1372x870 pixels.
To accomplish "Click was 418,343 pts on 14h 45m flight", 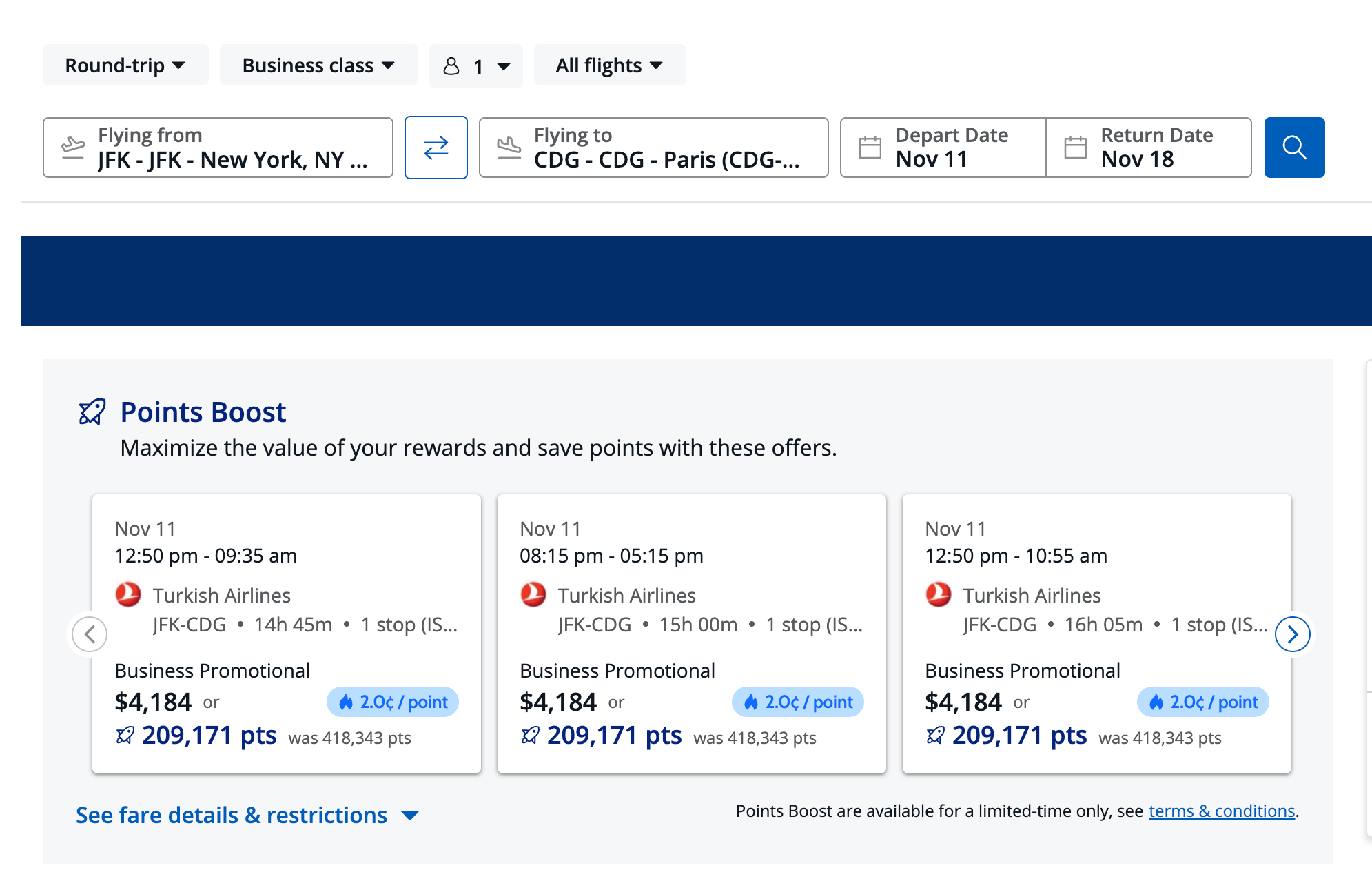I will 350,738.
